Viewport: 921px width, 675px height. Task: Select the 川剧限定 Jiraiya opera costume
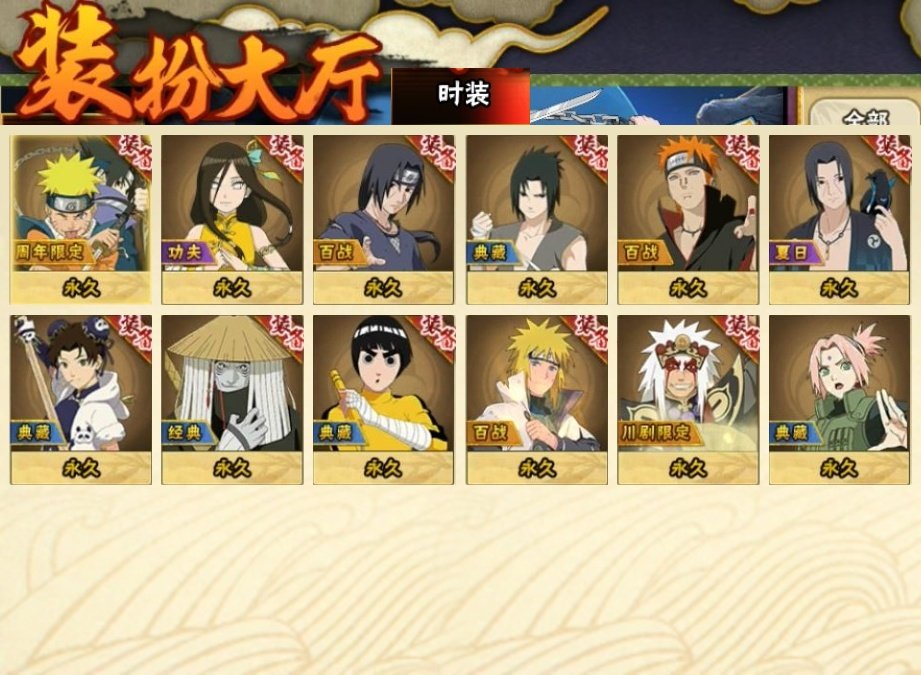[688, 399]
